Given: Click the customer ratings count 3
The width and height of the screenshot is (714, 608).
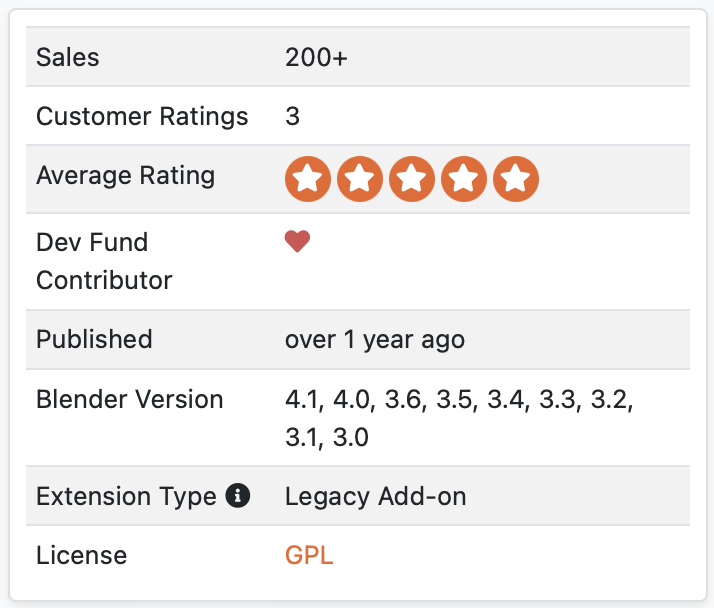Looking at the screenshot, I should click(292, 116).
